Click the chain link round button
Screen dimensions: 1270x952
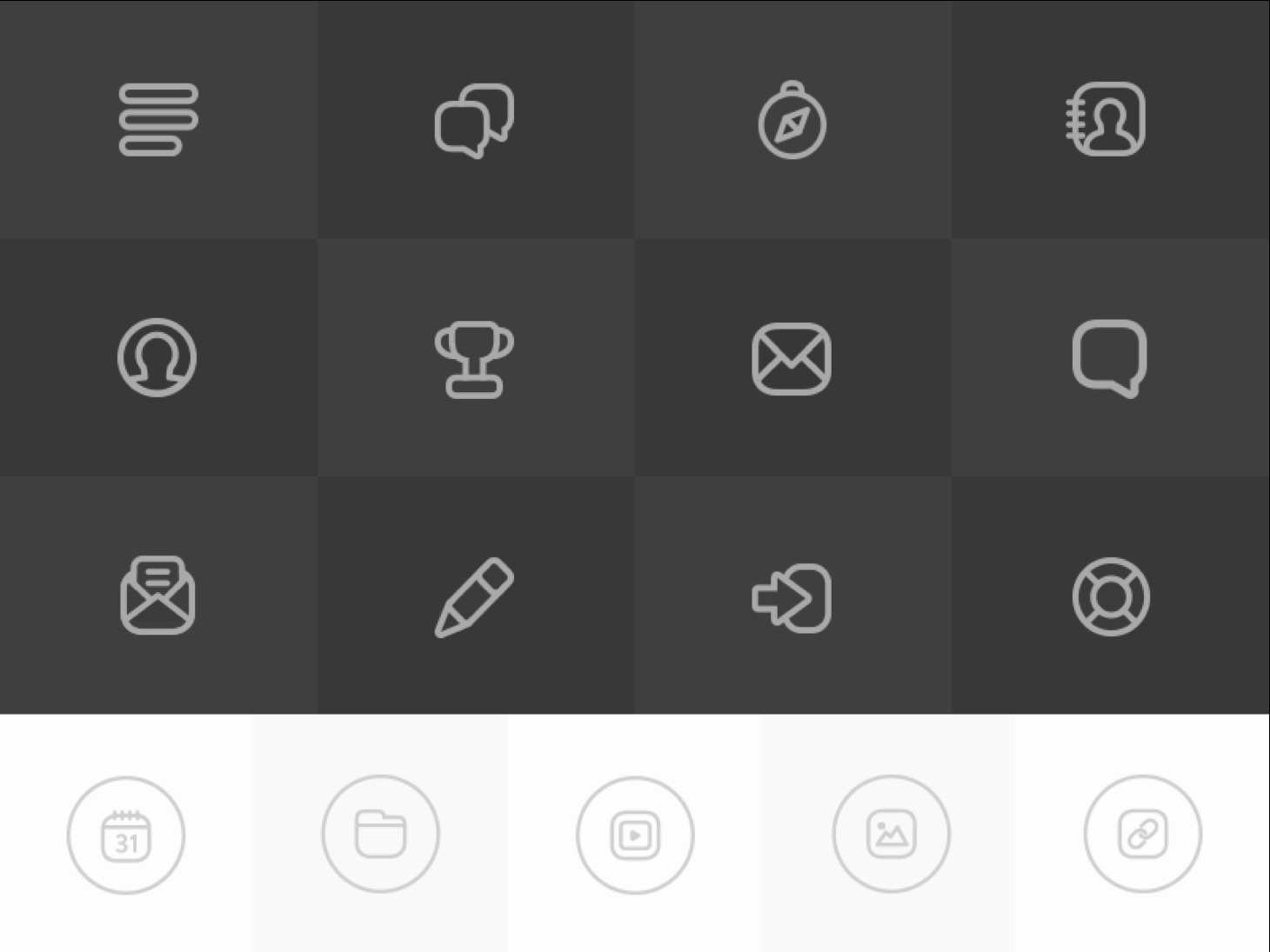[x=1143, y=834]
